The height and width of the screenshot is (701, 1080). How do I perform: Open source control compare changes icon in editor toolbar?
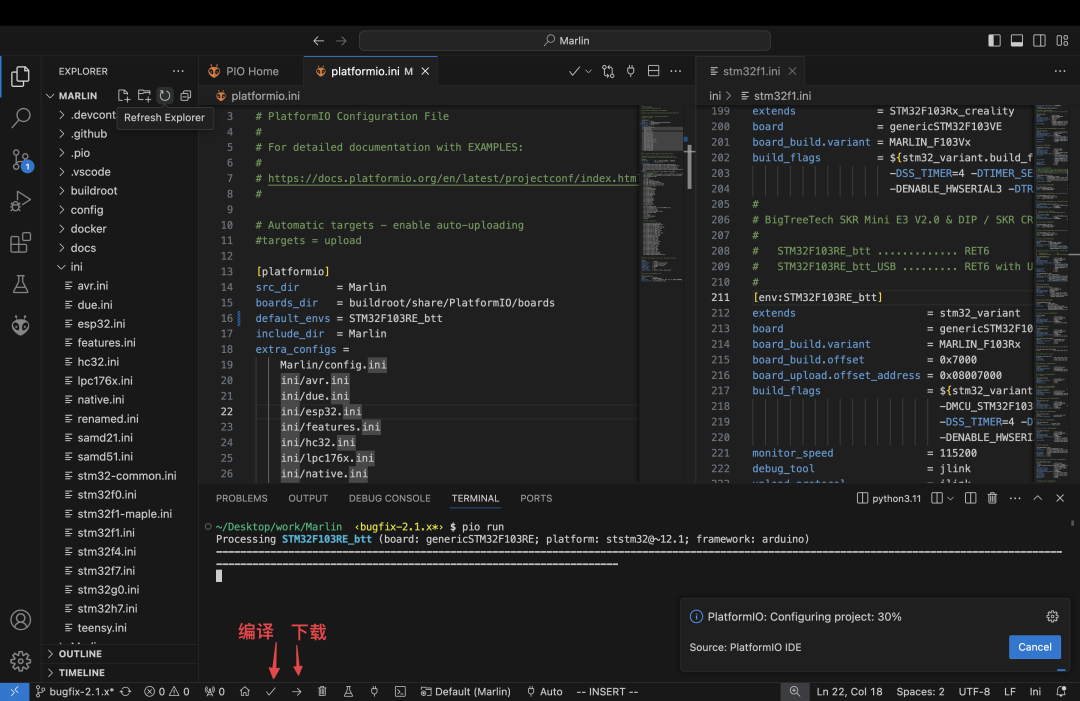click(608, 71)
